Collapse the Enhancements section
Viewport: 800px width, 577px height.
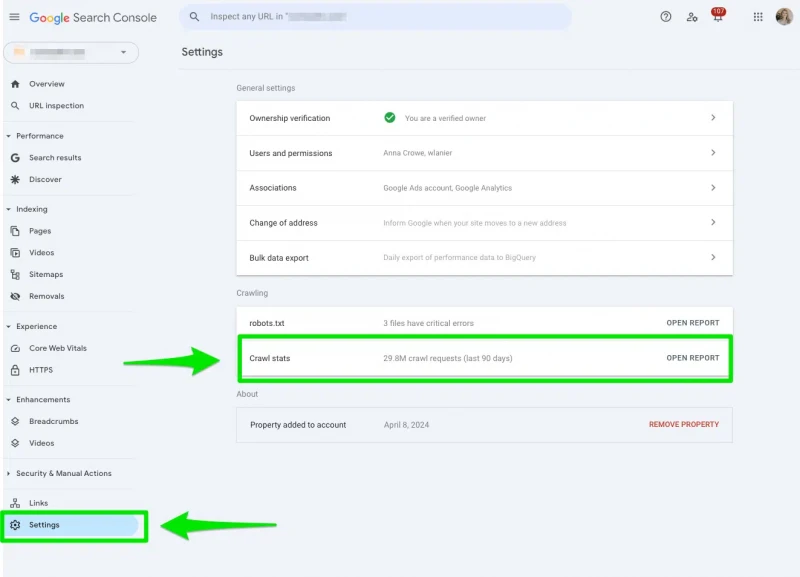[x=8, y=399]
